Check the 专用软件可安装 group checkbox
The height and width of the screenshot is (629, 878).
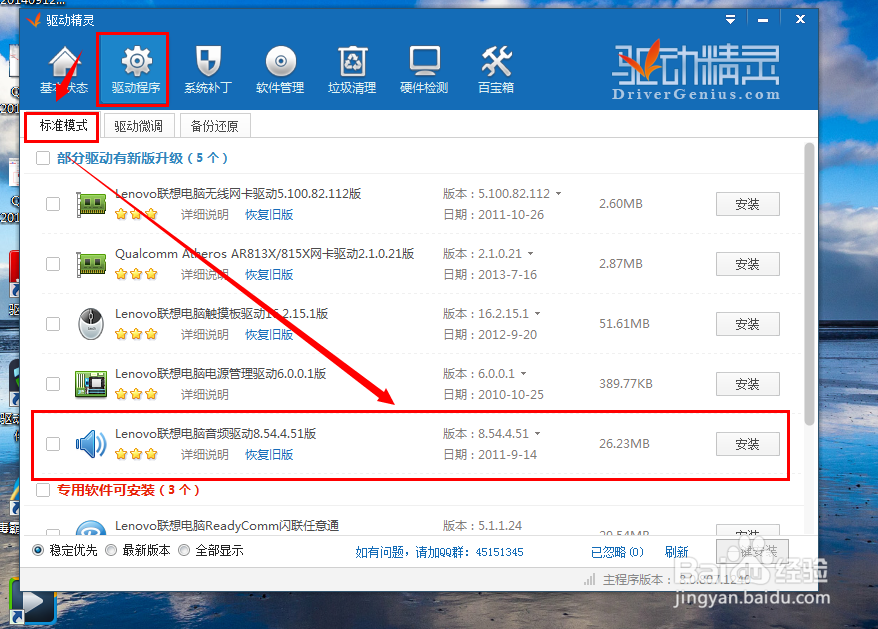[43, 490]
